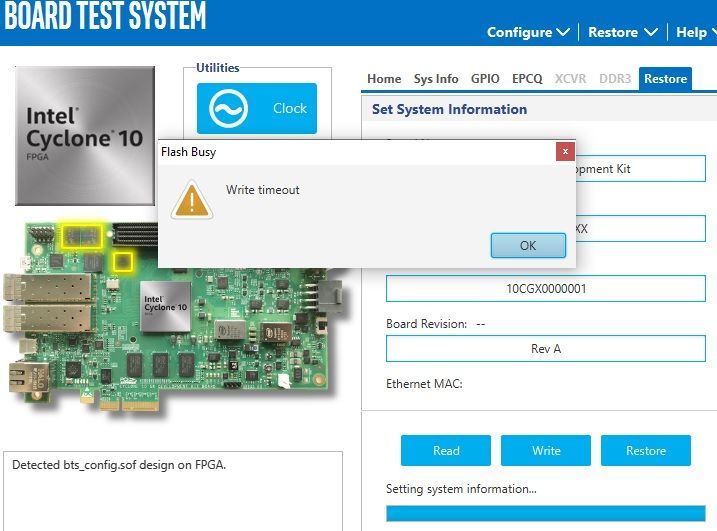
Task: Switch to the GPIO tab
Action: 485,79
